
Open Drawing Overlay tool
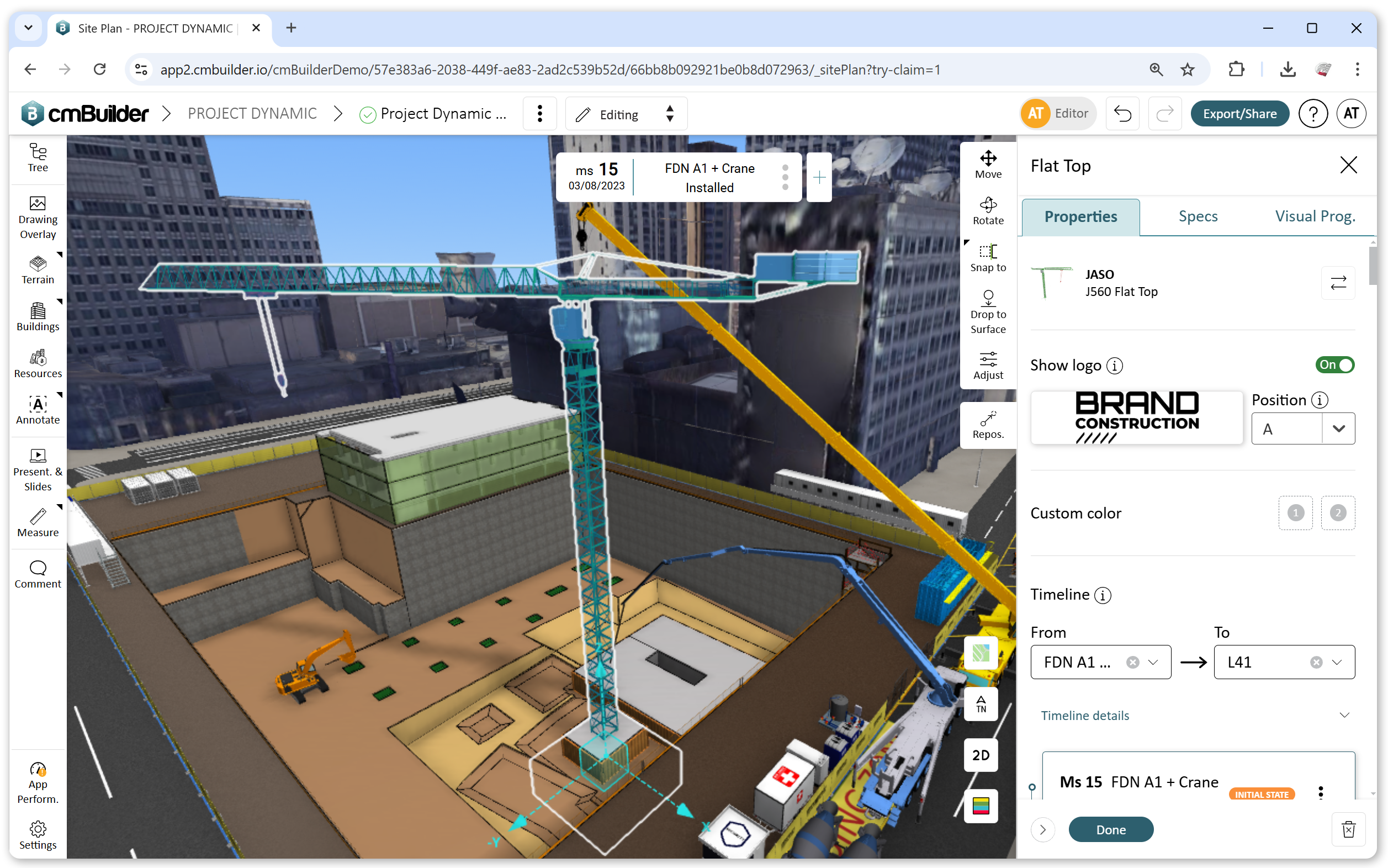coord(38,218)
